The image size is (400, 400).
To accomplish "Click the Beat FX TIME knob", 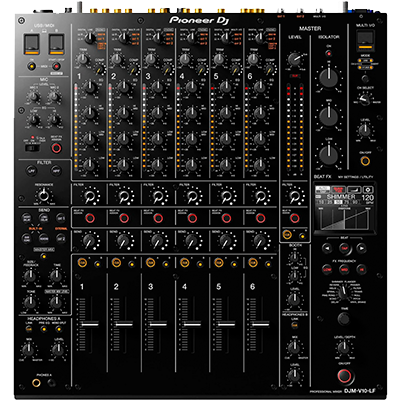I will pos(344,319).
